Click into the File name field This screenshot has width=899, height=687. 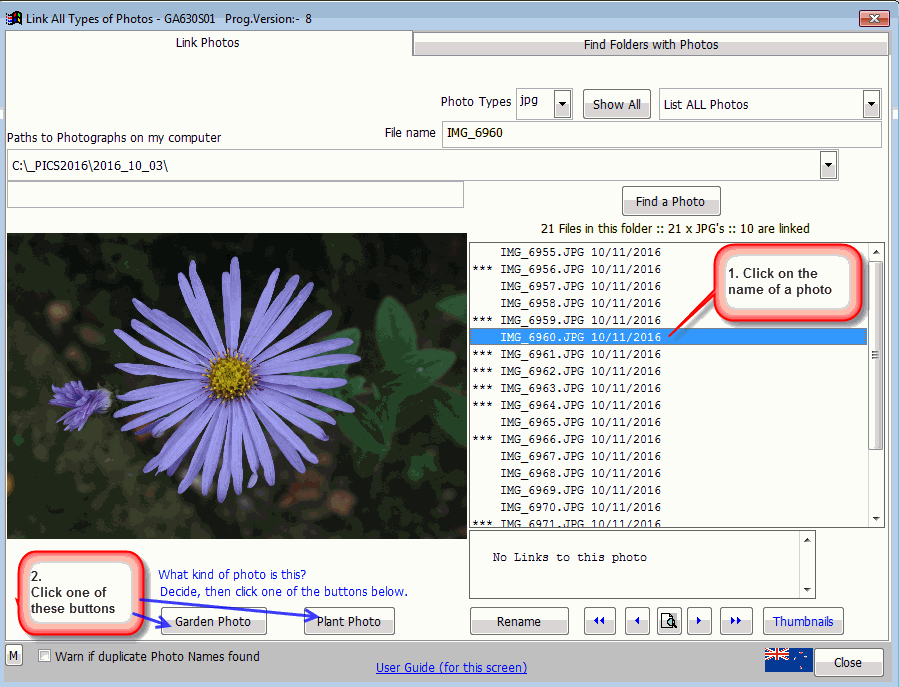pyautogui.click(x=661, y=134)
